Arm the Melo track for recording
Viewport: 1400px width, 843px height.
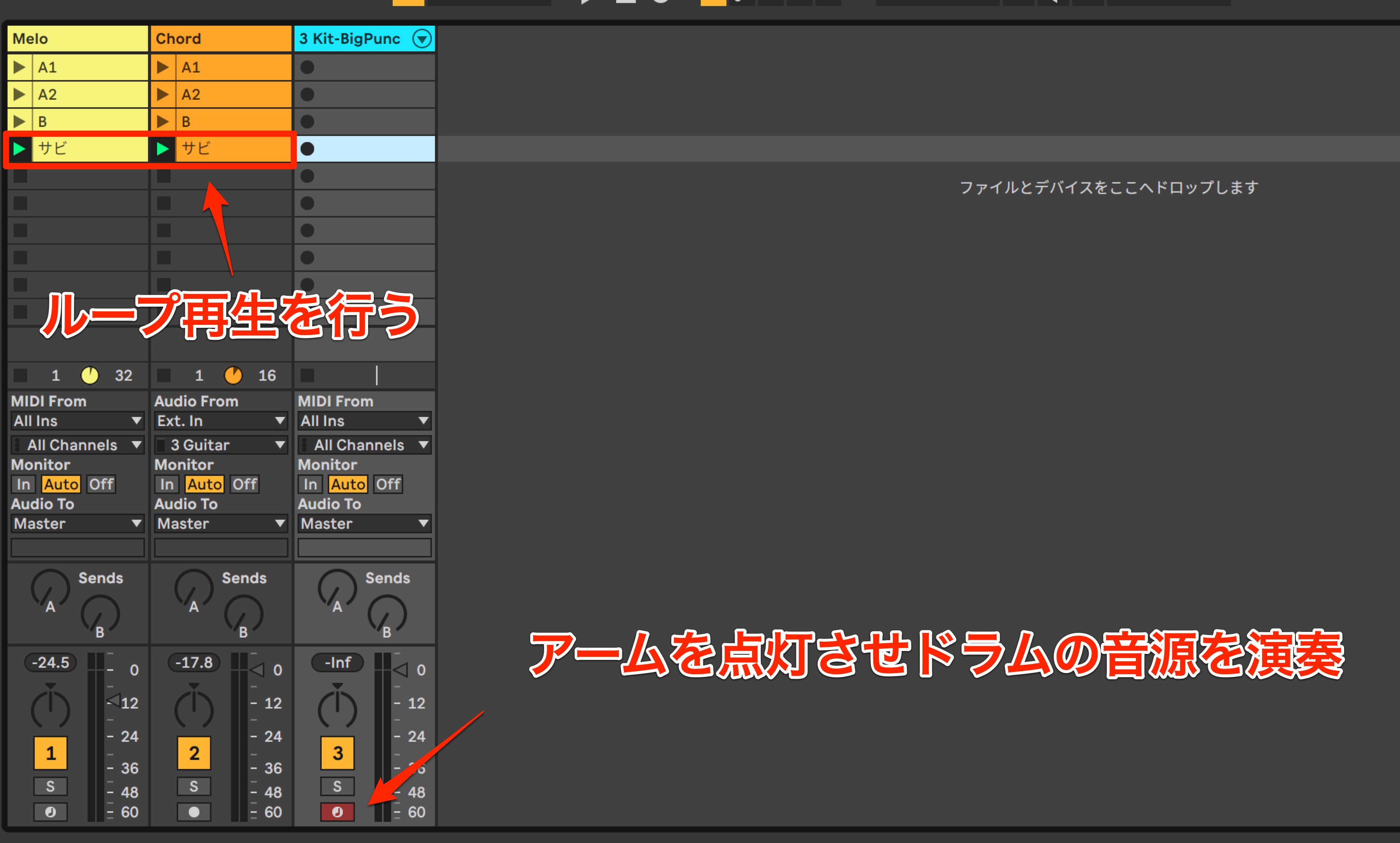(51, 812)
